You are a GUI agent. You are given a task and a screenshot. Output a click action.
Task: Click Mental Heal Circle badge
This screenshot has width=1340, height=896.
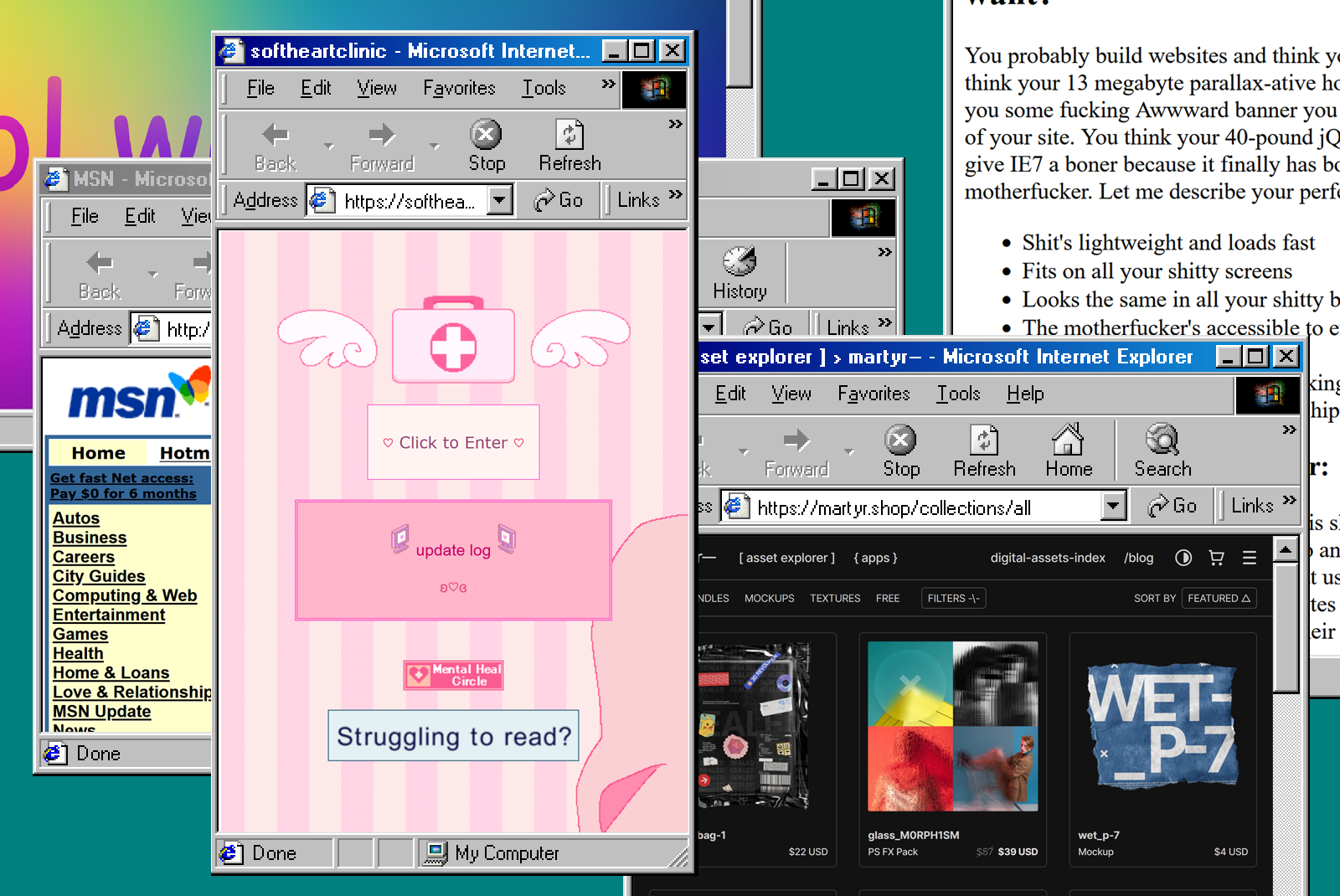click(x=453, y=675)
